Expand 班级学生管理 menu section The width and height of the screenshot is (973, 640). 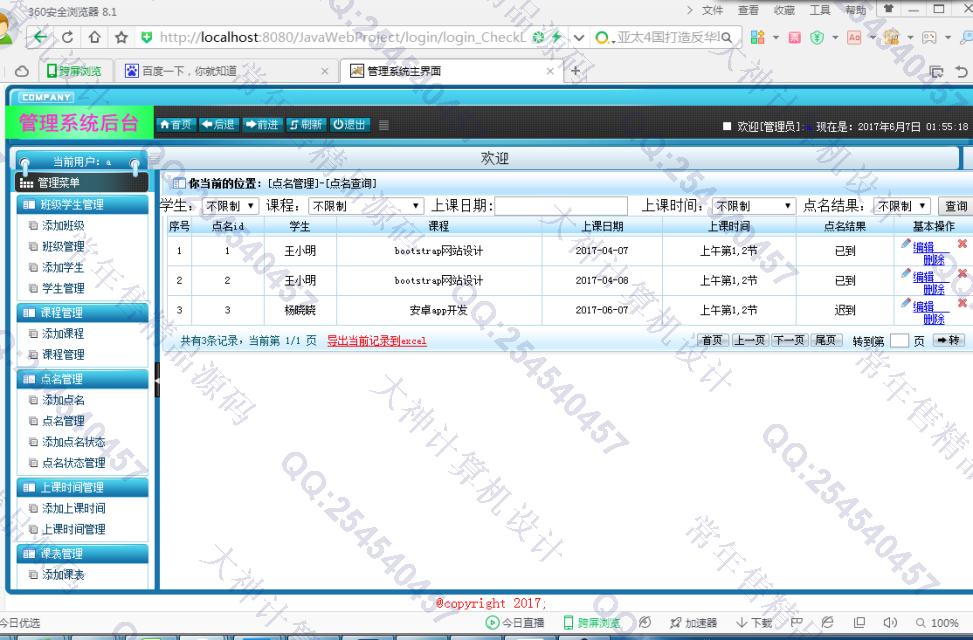tap(83, 204)
